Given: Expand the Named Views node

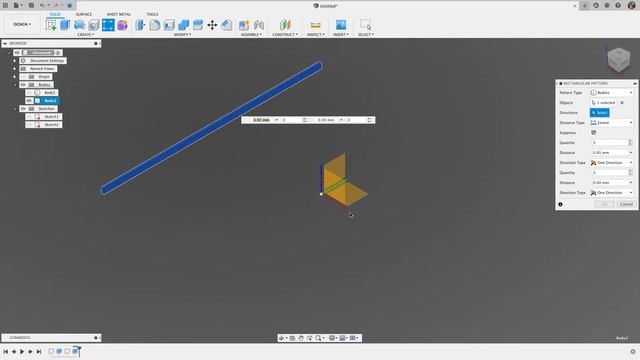Looking at the screenshot, I should click(x=15, y=69).
